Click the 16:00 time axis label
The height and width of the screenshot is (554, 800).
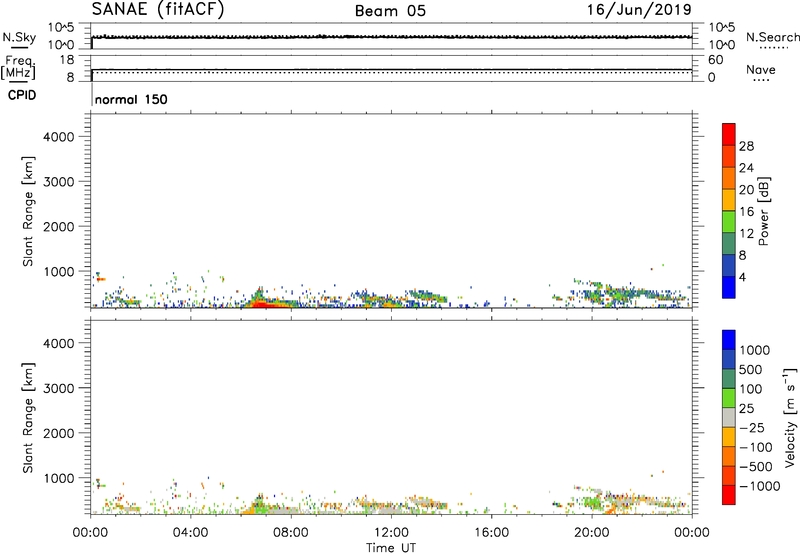[x=491, y=533]
